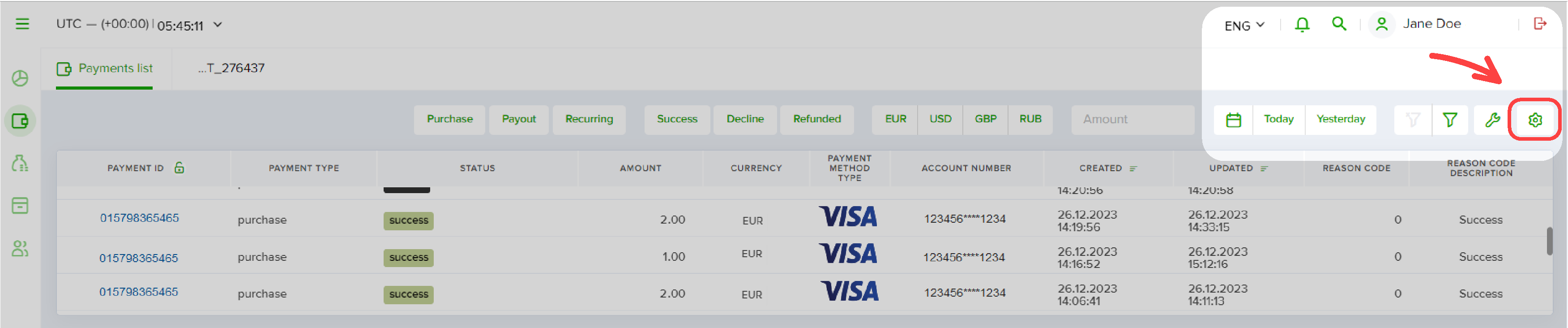Sort by the Created column
The width and height of the screenshot is (1568, 328).
pos(1107,168)
